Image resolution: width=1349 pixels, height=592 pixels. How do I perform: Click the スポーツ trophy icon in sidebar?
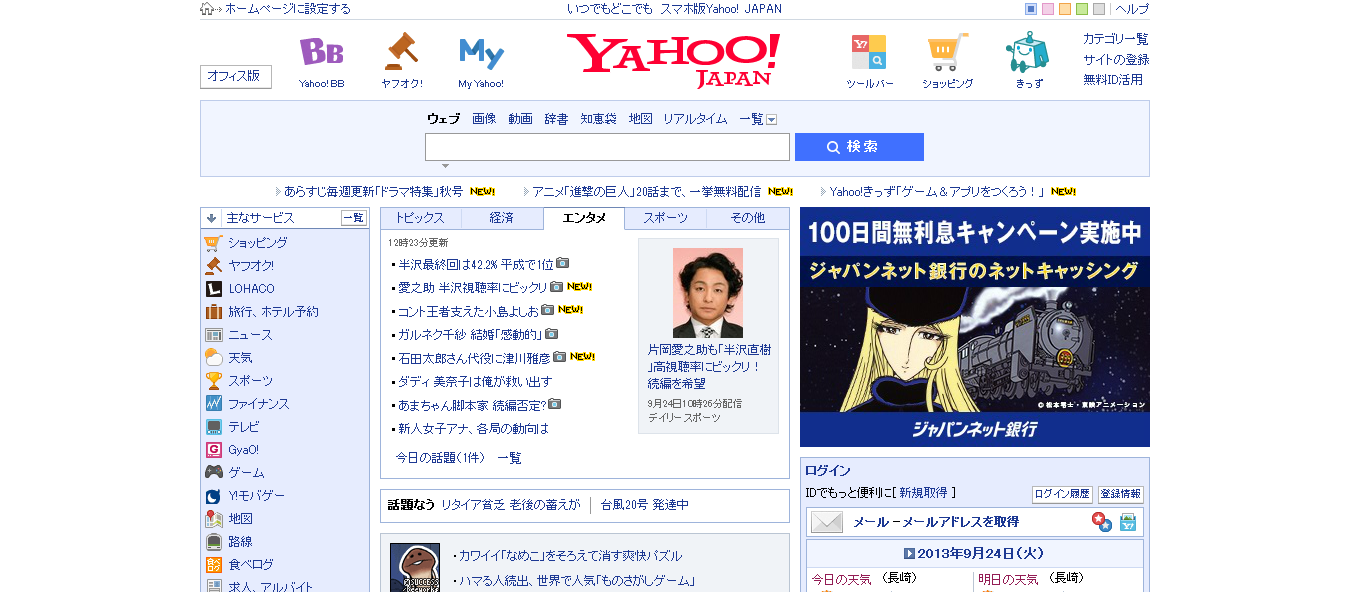[213, 381]
